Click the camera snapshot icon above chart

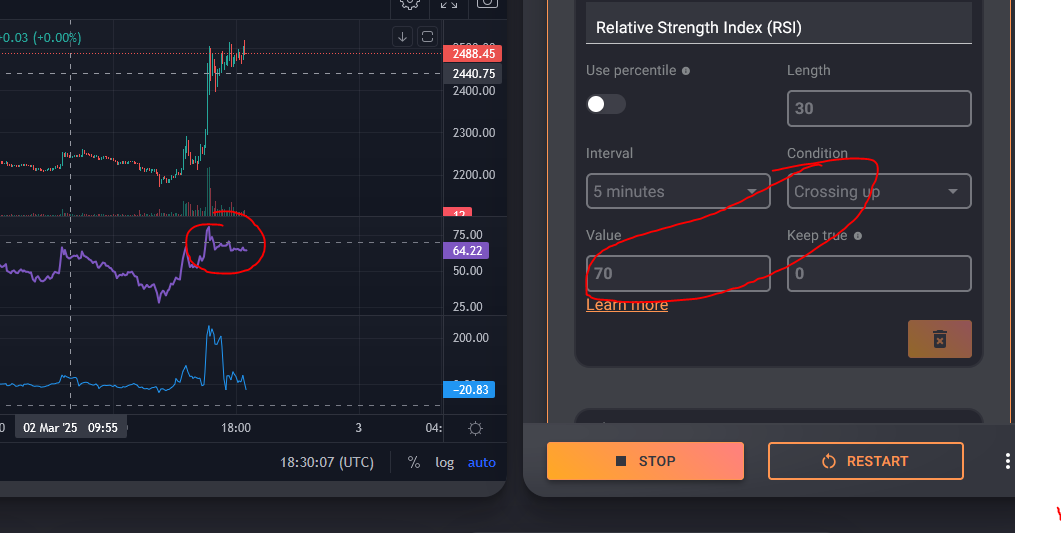(x=487, y=3)
